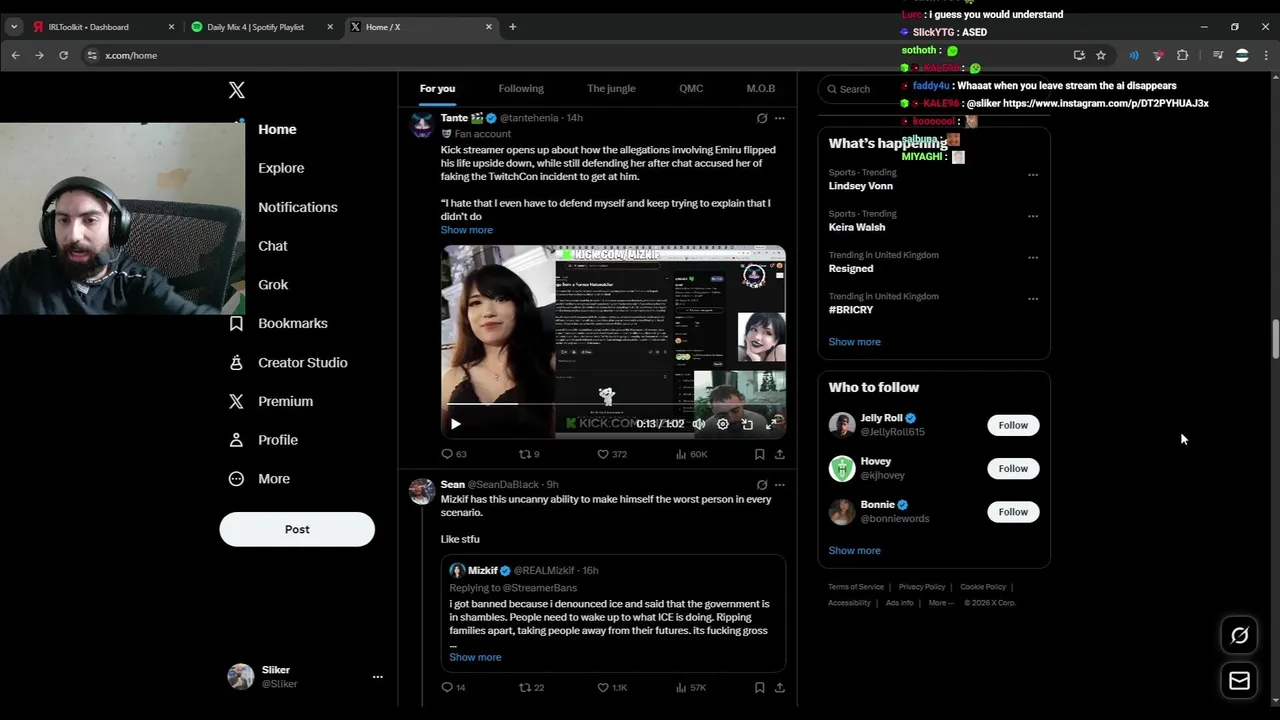
Task: View analytics of Sean's post 57K
Action: point(691,687)
